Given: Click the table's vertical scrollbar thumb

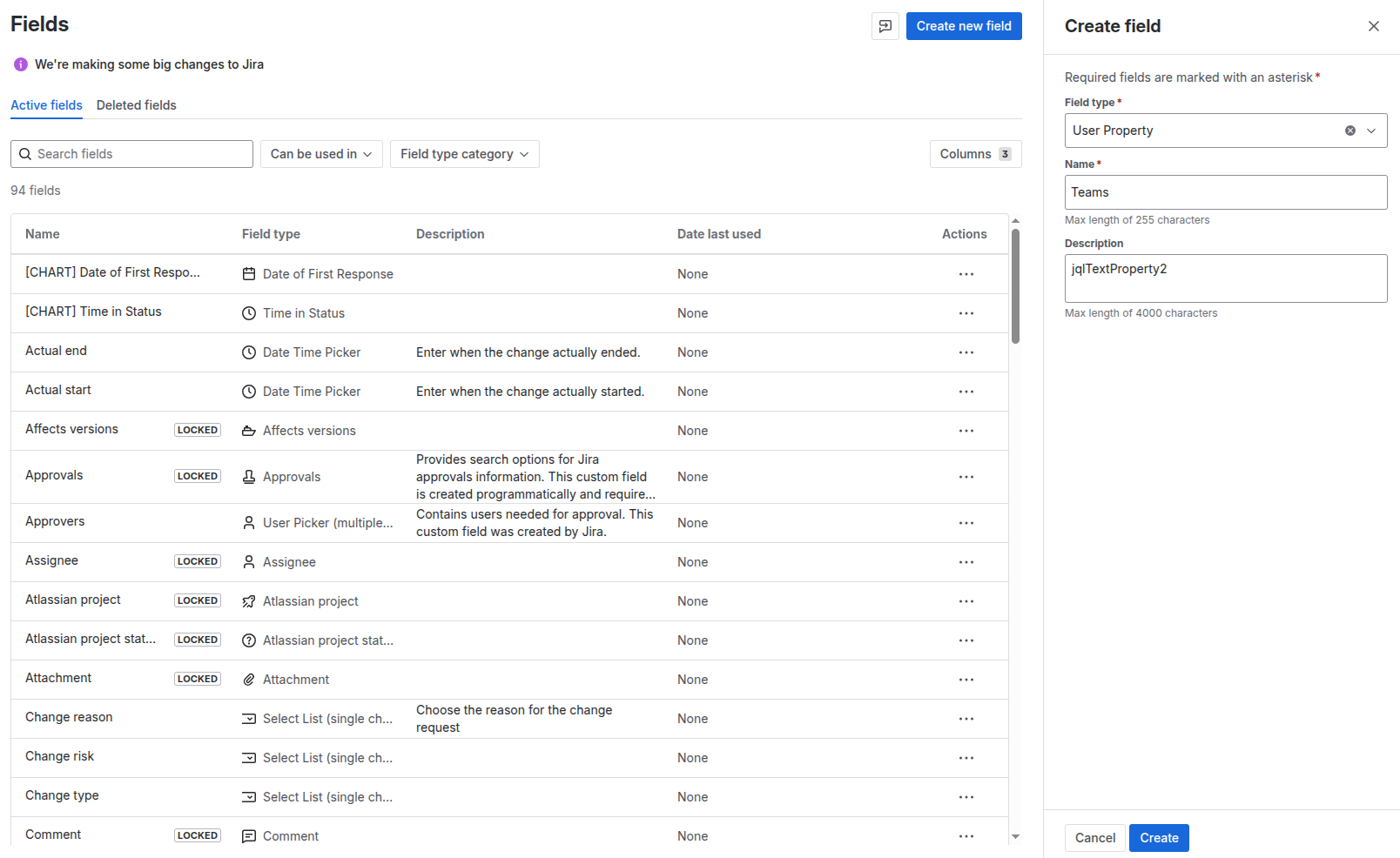Looking at the screenshot, I should [x=1015, y=285].
